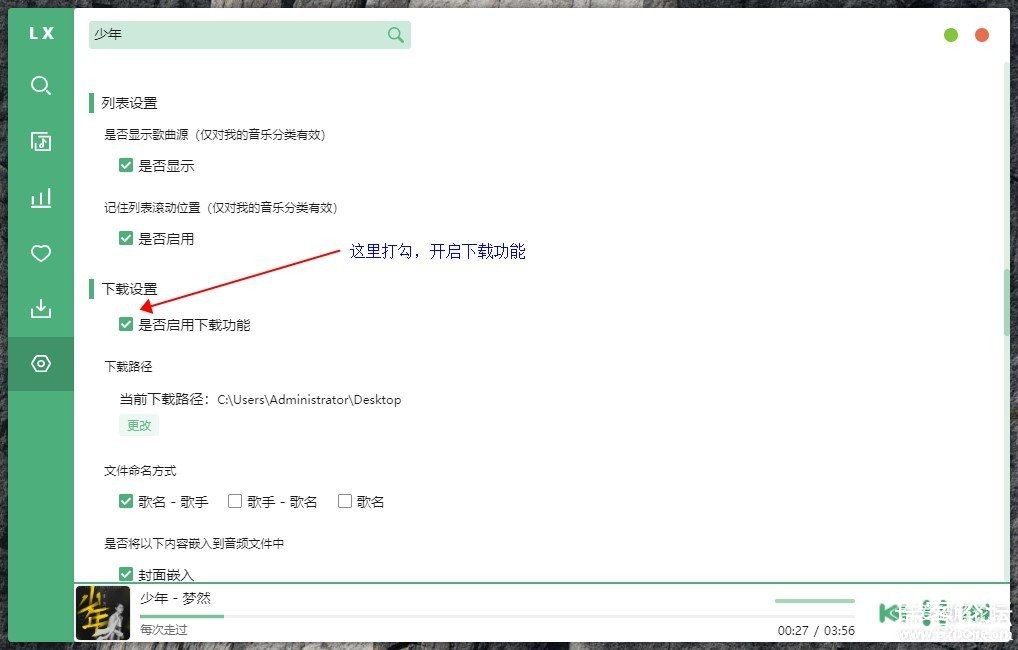Viewport: 1018px width, 650px height.
Task: Toggle 是否启用 list scroll position checkbox
Action: pos(126,239)
